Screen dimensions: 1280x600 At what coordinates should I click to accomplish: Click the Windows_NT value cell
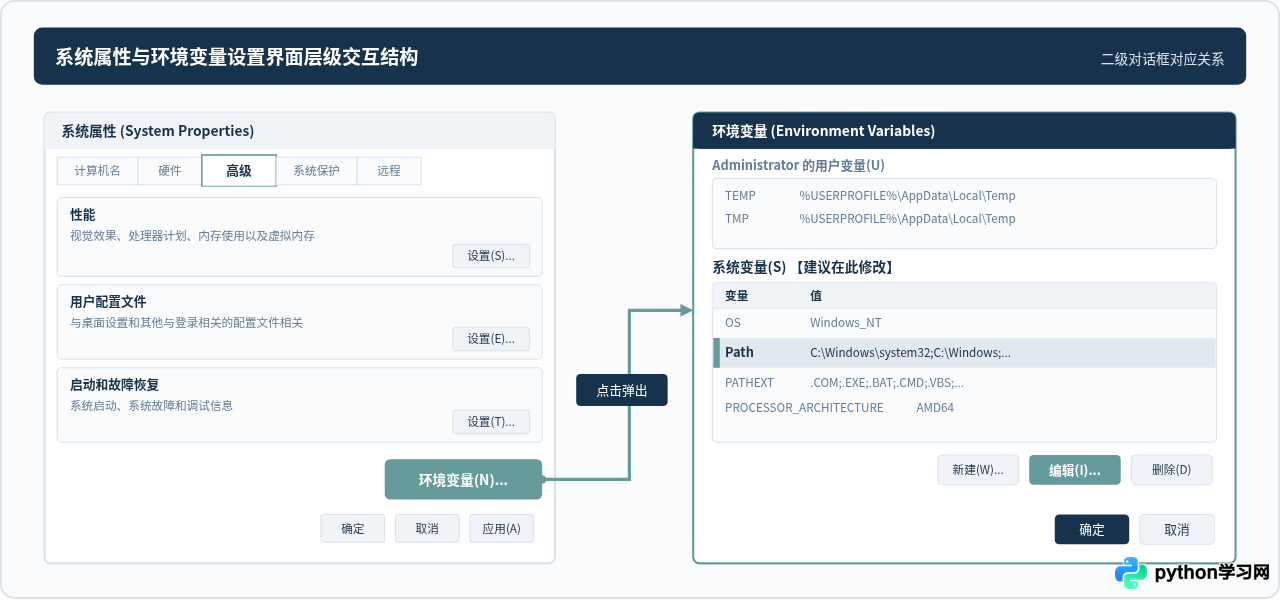click(846, 323)
